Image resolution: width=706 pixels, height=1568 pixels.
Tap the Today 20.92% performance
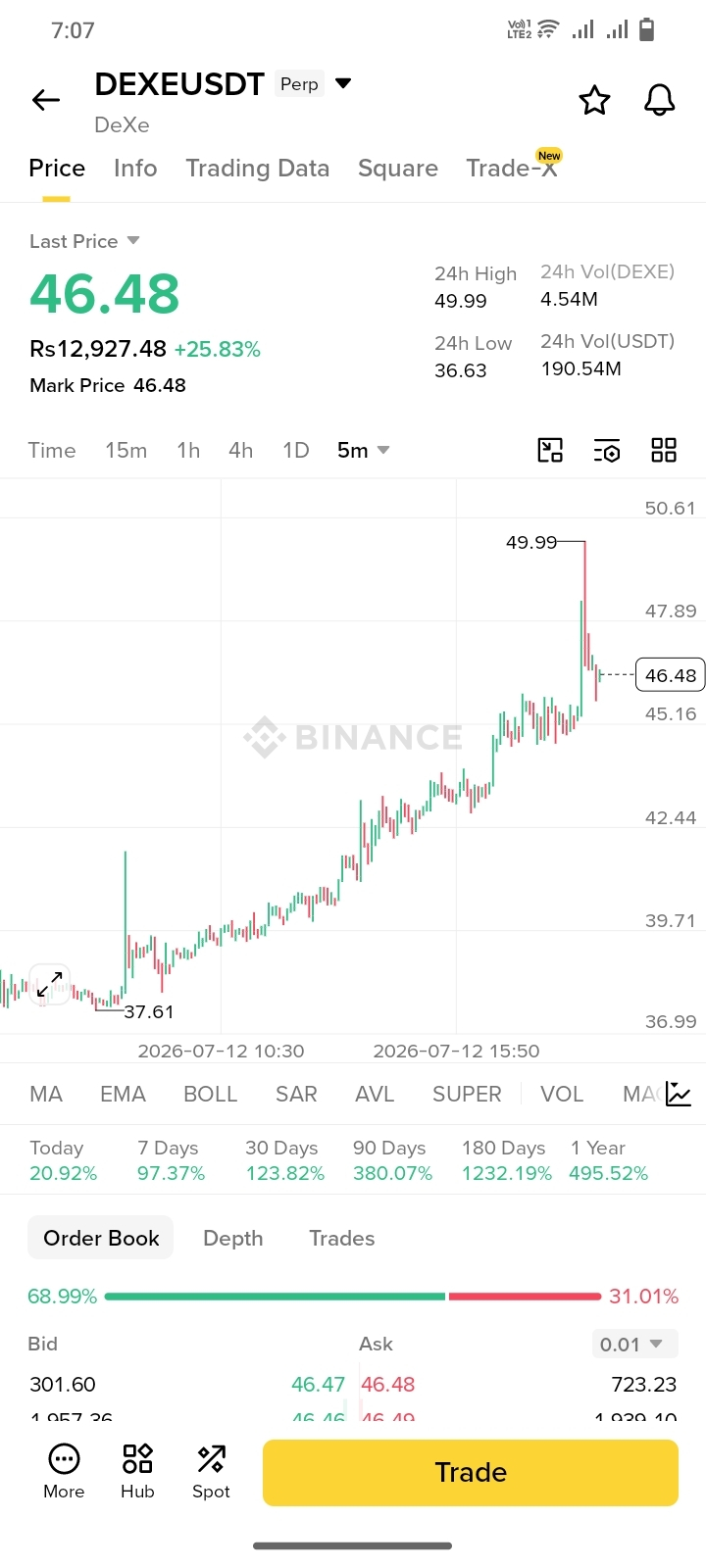[x=63, y=1160]
